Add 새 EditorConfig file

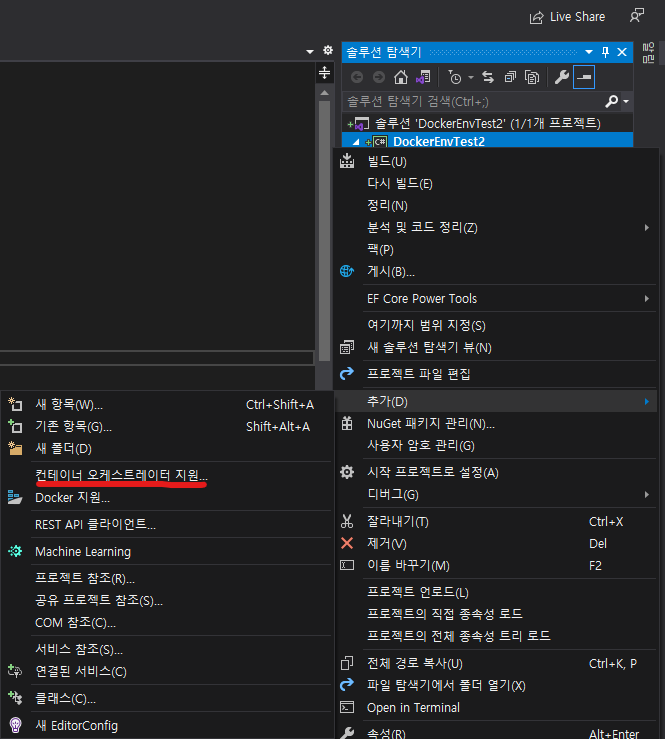166,725
